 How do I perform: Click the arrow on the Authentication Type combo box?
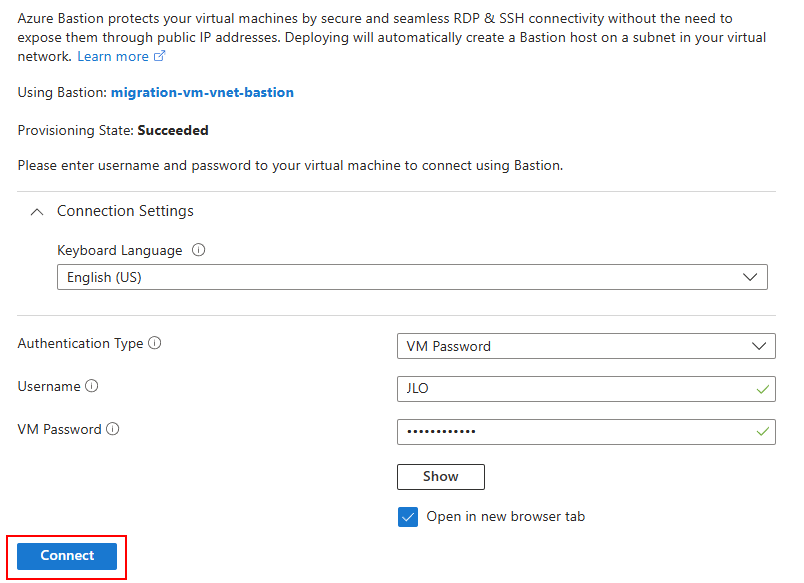[758, 346]
